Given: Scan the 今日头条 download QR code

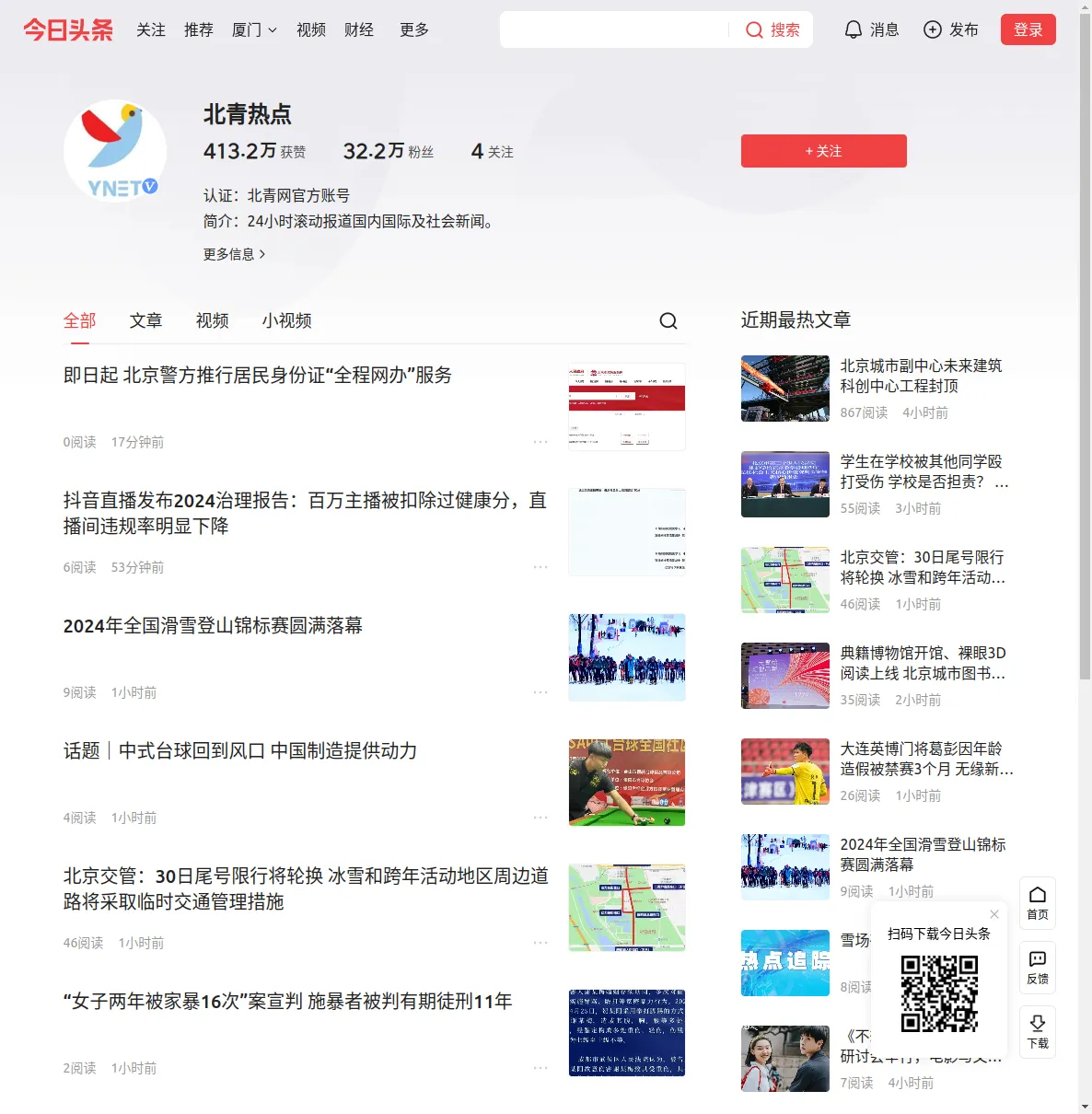Looking at the screenshot, I should [939, 992].
